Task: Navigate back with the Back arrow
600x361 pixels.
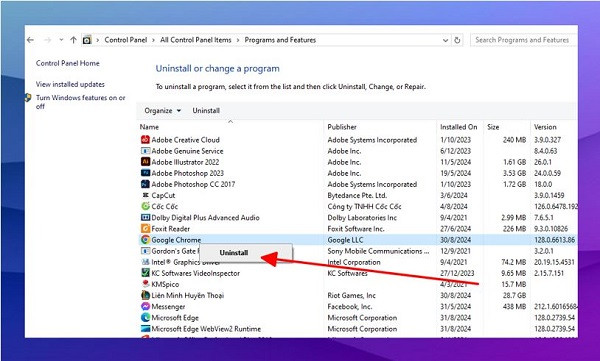Action: [x=31, y=40]
